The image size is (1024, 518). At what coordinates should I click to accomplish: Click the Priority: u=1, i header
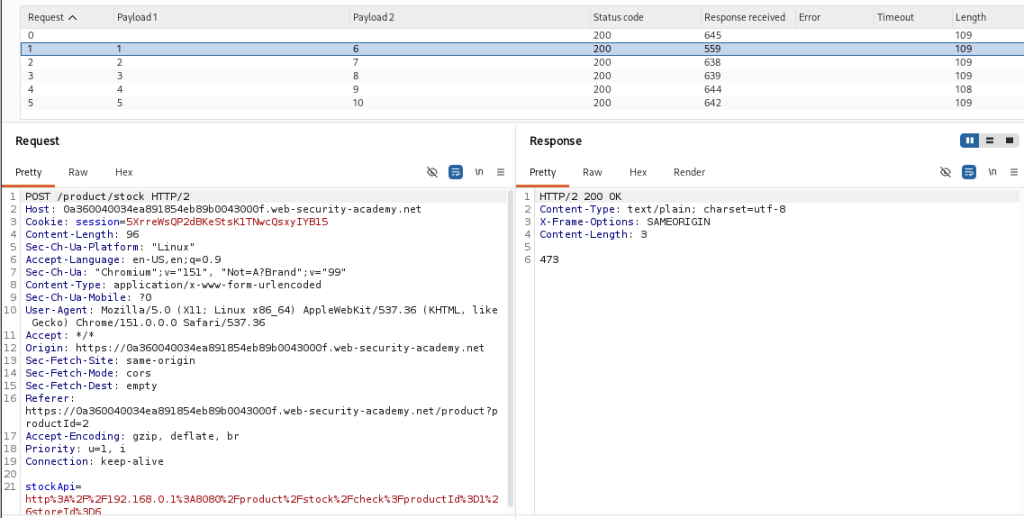click(76, 449)
